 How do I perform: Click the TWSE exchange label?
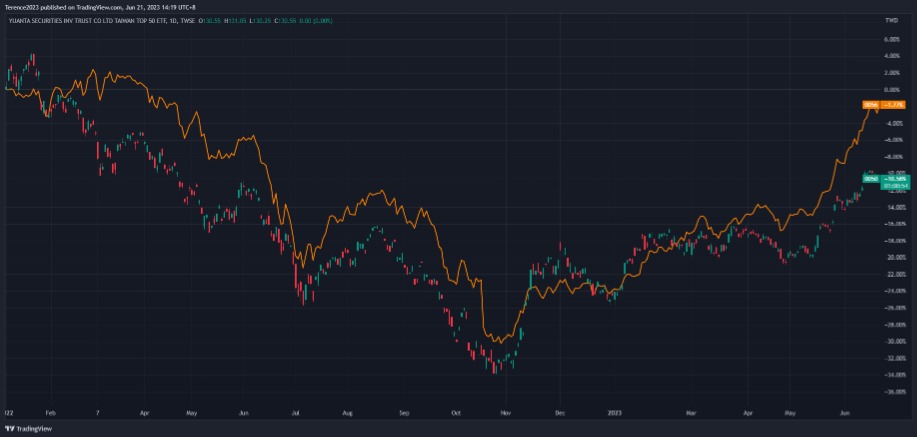pyautogui.click(x=187, y=20)
